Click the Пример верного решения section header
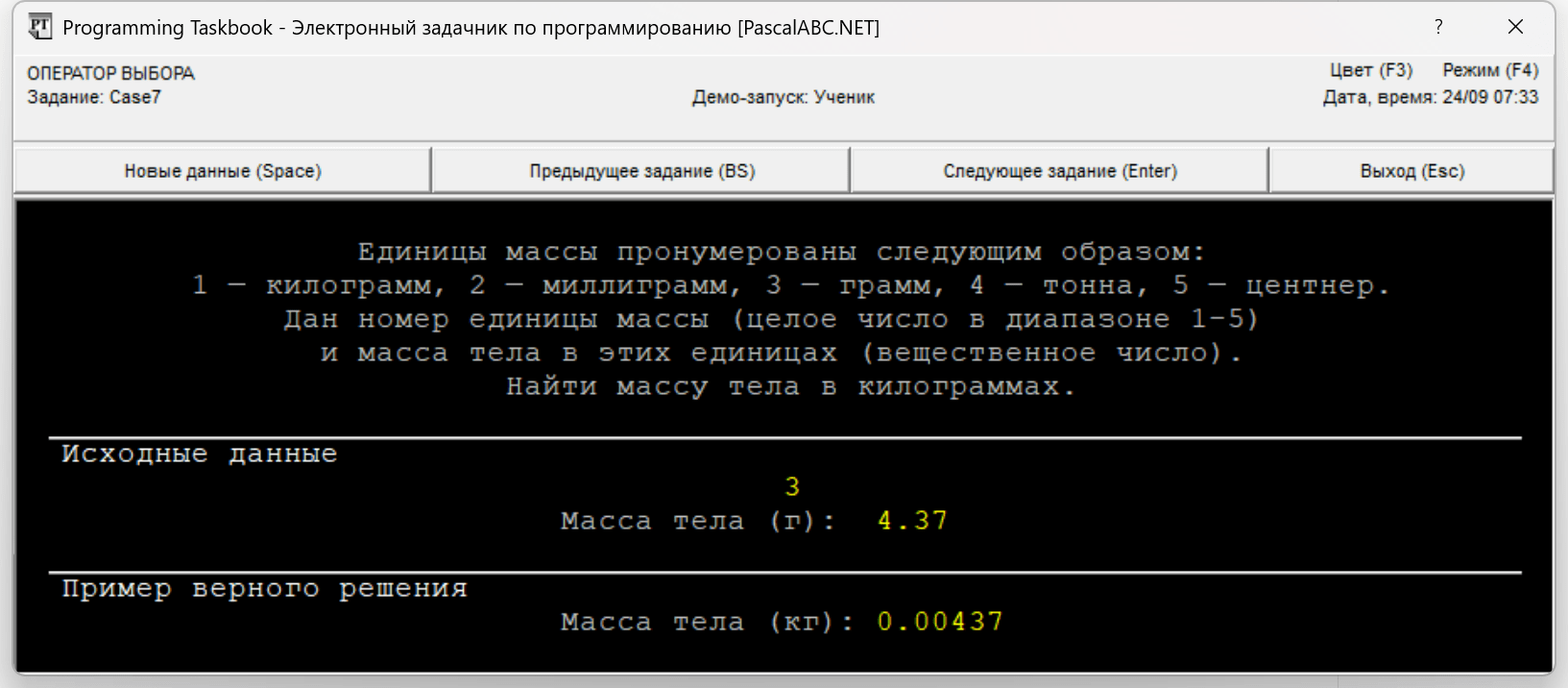 coord(264,588)
